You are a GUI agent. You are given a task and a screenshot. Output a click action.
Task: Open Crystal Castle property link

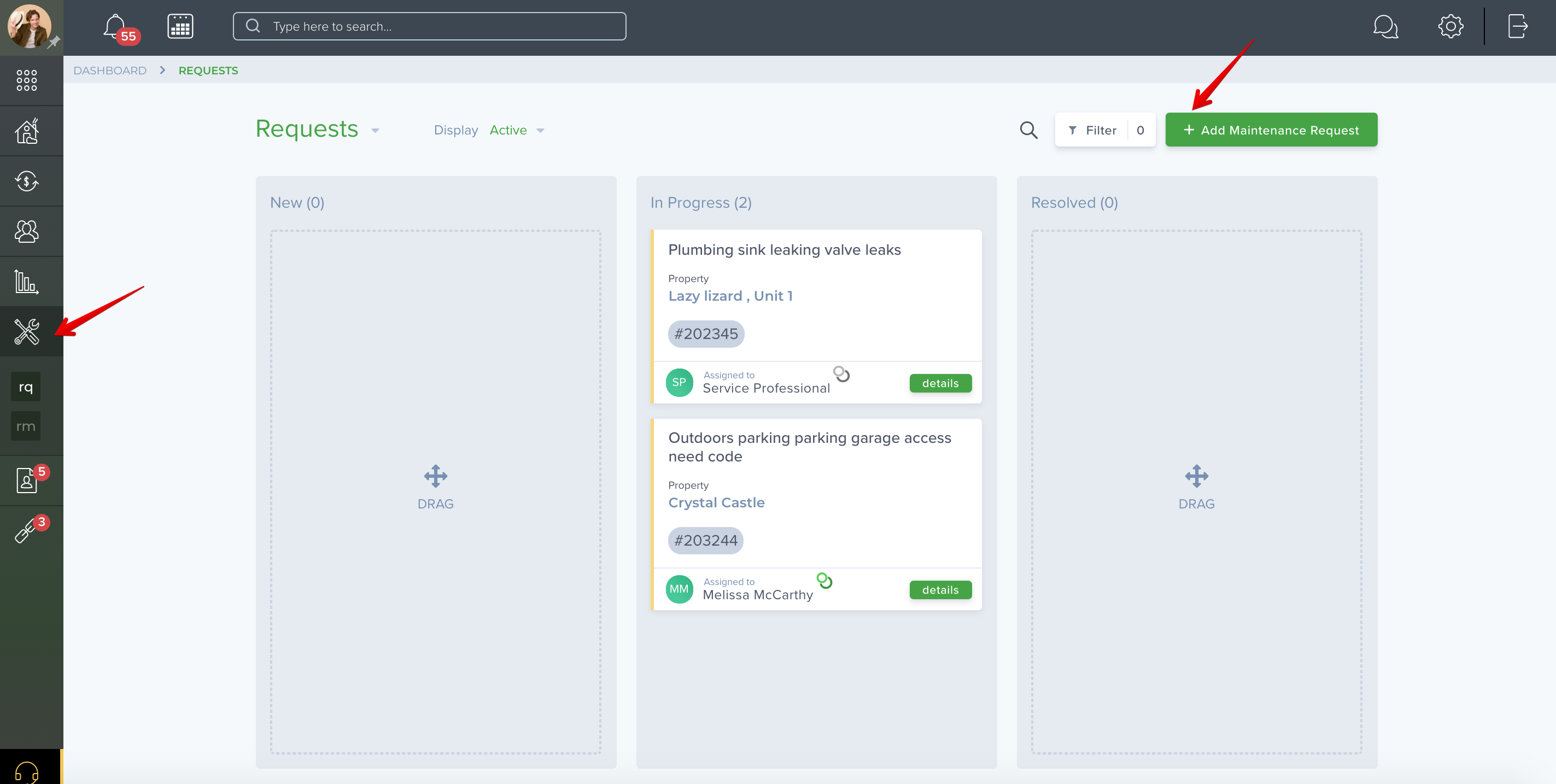click(x=716, y=502)
